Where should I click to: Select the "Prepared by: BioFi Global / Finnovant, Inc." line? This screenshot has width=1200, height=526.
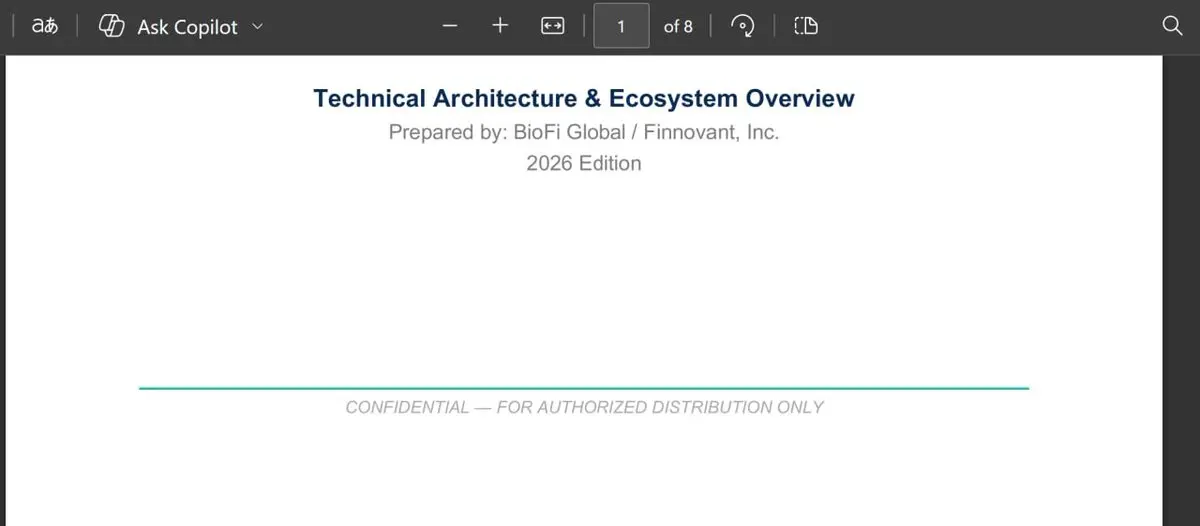point(584,132)
